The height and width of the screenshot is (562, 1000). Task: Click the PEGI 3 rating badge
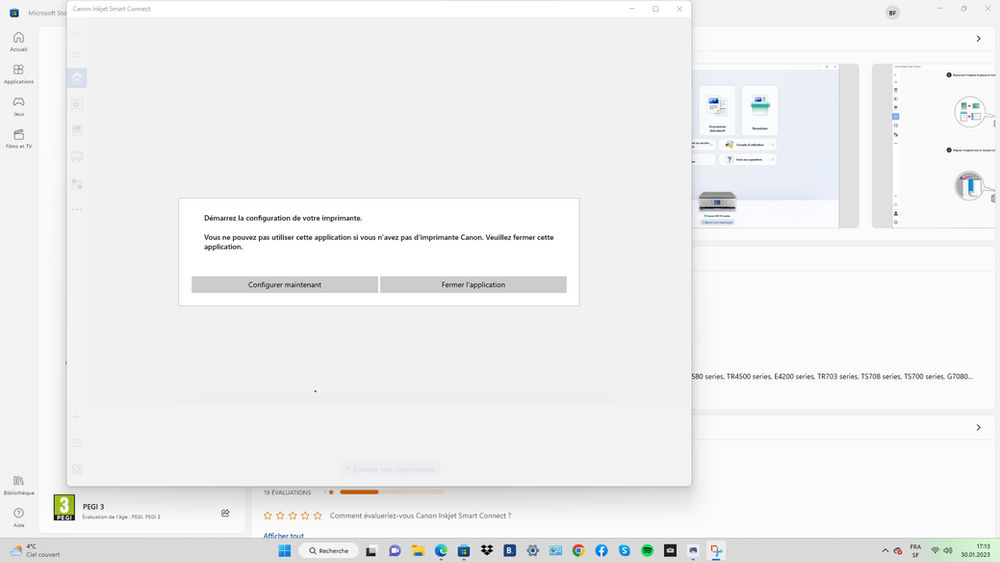[64, 508]
